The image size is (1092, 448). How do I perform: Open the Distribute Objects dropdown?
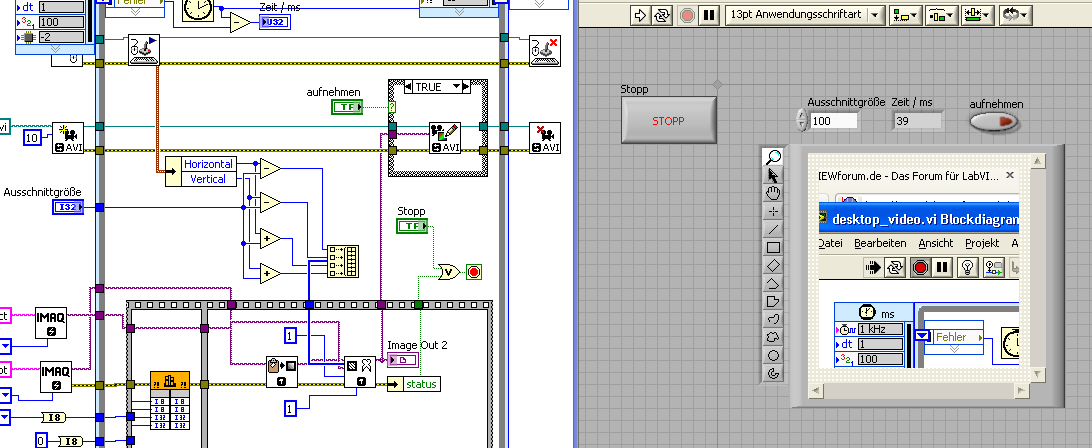click(x=941, y=15)
